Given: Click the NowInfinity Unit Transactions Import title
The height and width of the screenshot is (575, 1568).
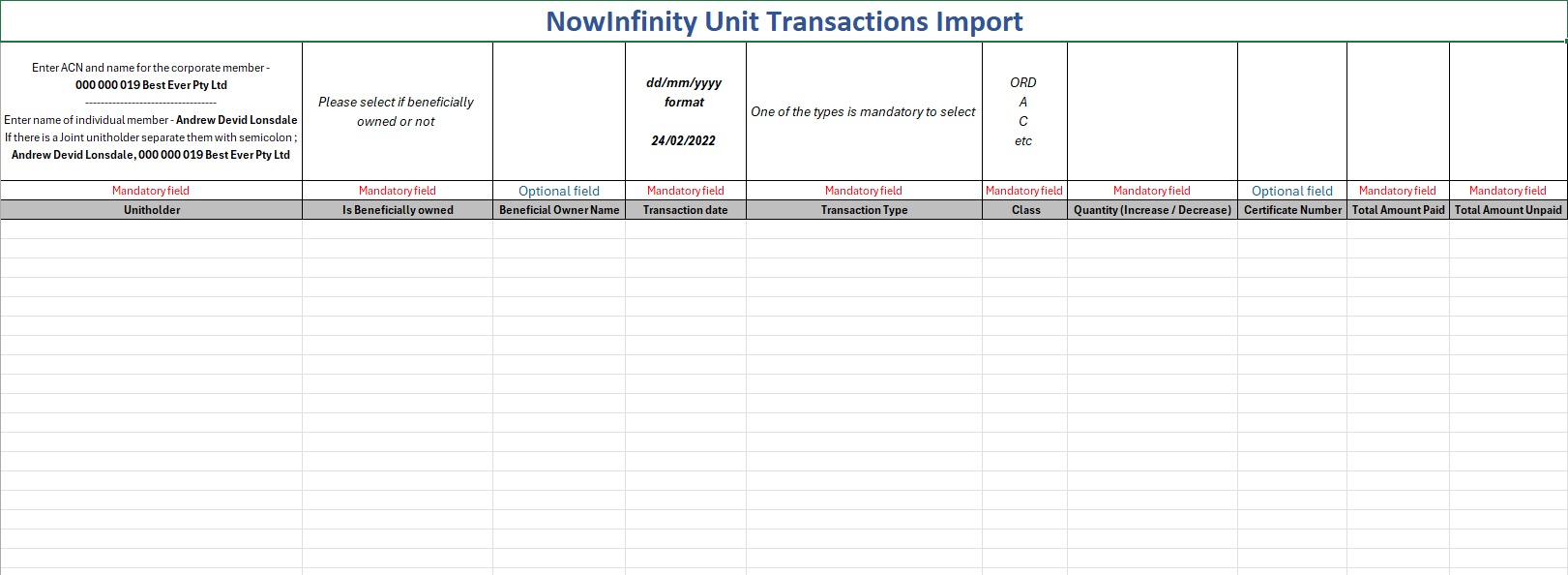Looking at the screenshot, I should click(784, 21).
